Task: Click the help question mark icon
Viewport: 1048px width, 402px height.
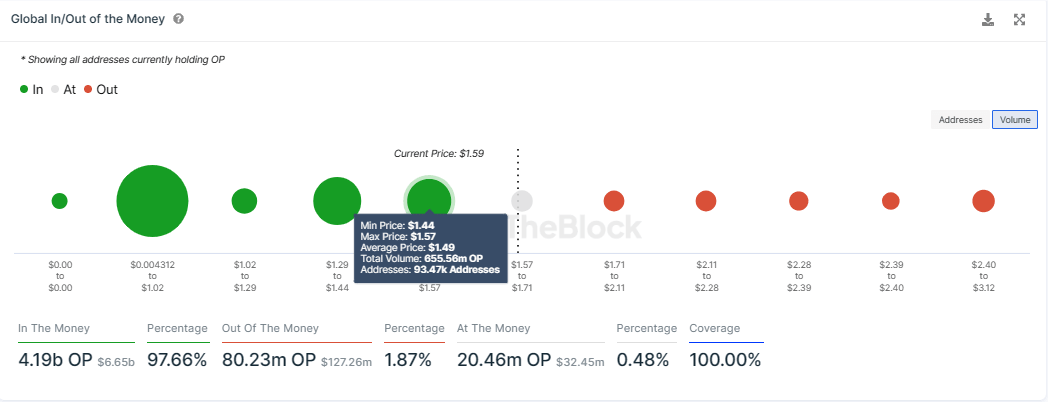Action: click(178, 19)
